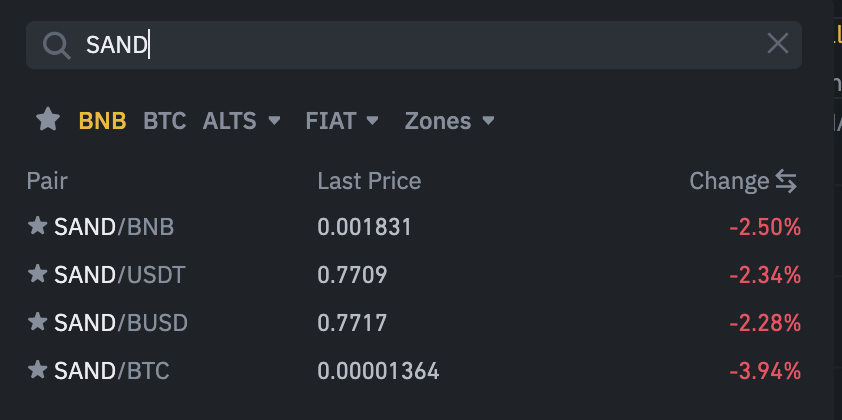
Task: Sort by the Change column header
Action: [728, 181]
